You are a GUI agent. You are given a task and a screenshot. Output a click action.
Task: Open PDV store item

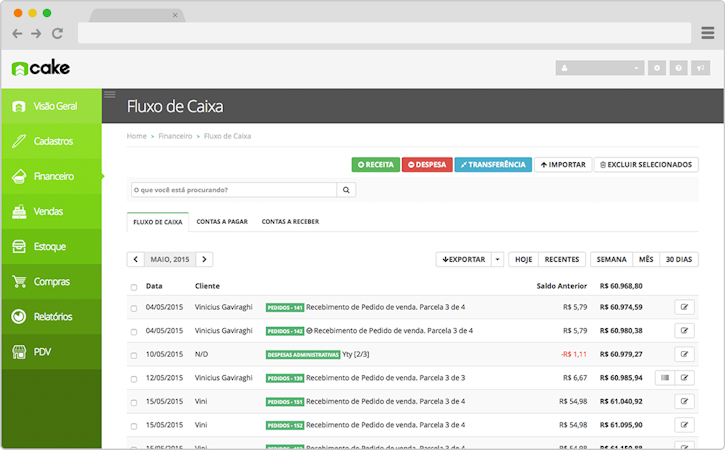click(51, 352)
